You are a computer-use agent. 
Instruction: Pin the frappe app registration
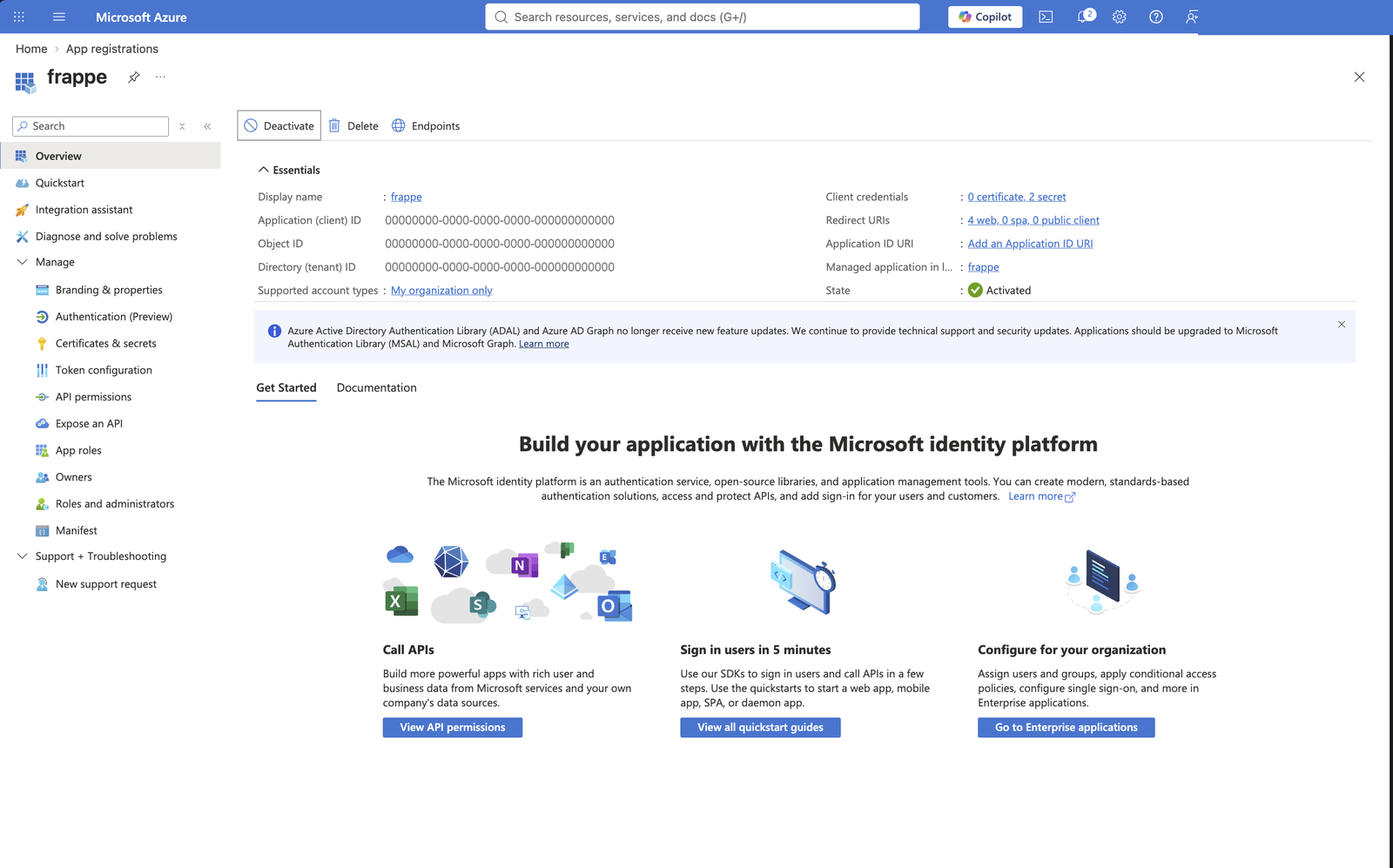point(134,77)
